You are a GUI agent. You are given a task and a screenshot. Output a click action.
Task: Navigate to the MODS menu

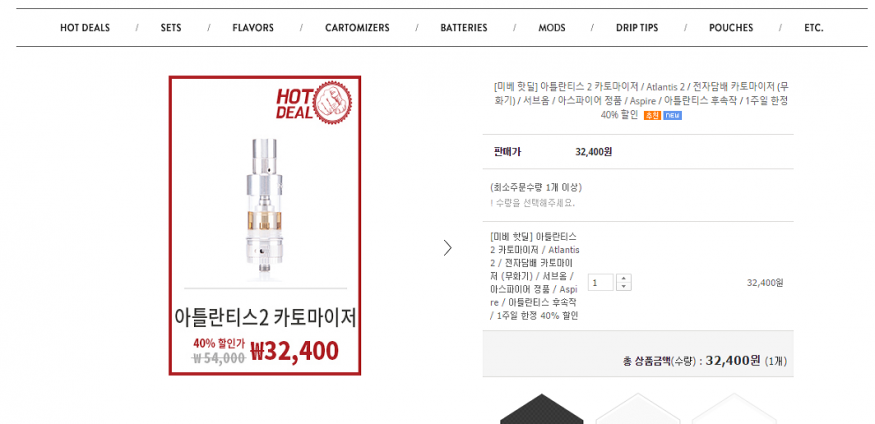[x=552, y=28]
